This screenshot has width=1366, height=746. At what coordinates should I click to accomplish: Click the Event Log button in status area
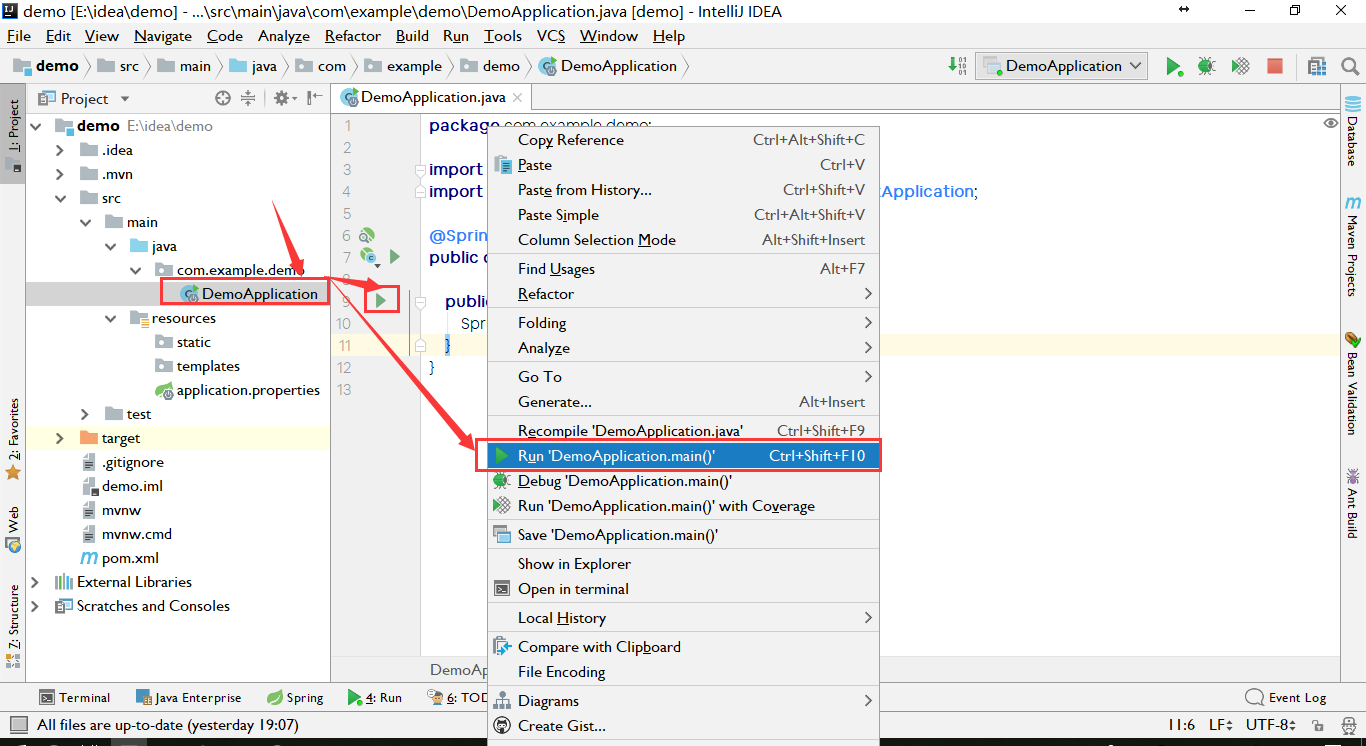tap(1286, 697)
